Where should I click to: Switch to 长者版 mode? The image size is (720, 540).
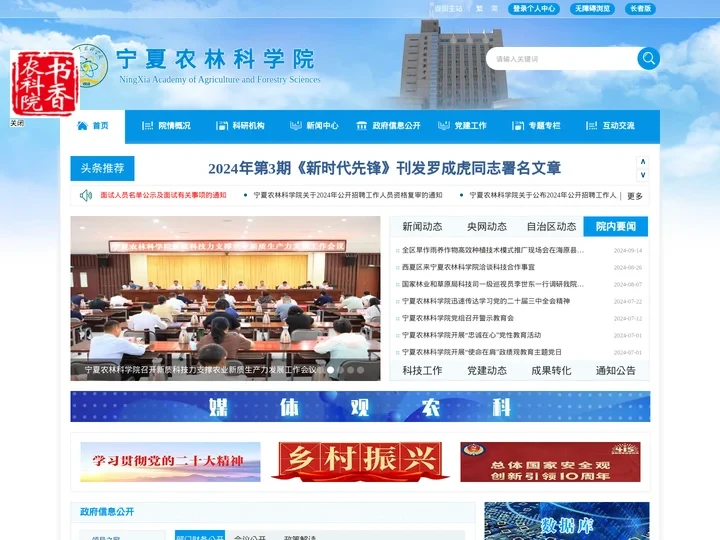pyautogui.click(x=640, y=9)
